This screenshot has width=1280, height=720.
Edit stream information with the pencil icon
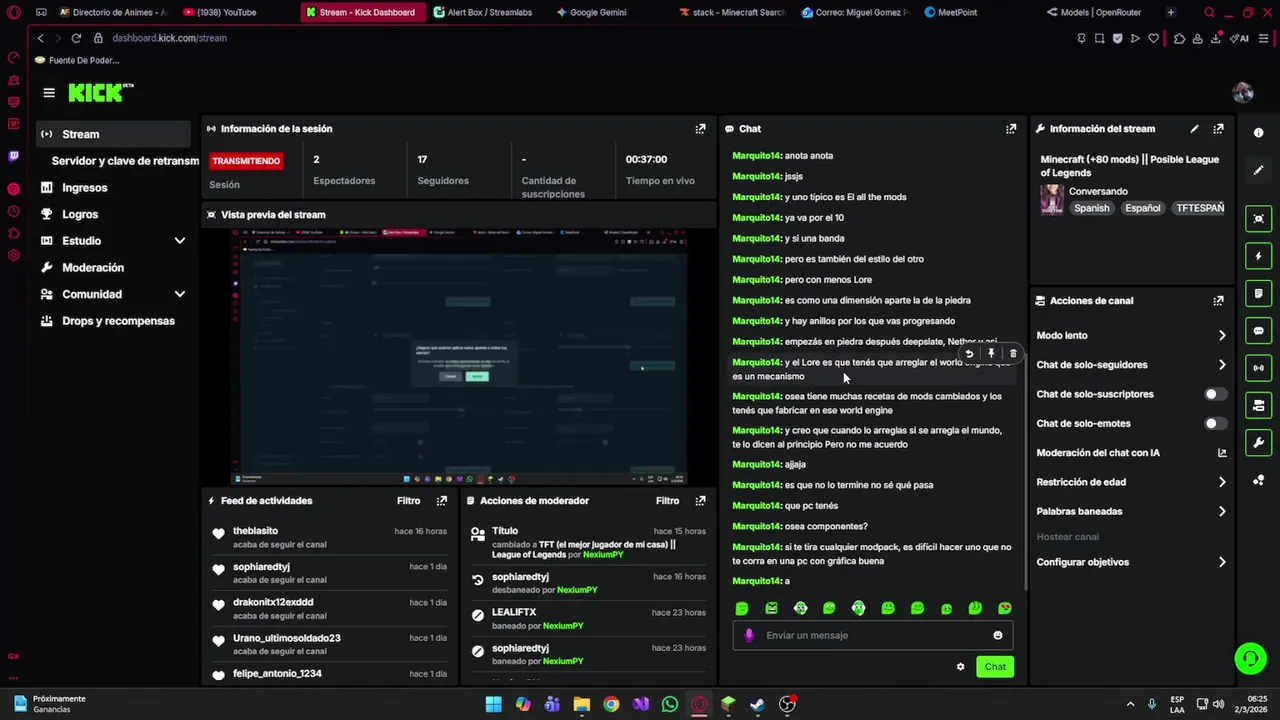(1194, 129)
